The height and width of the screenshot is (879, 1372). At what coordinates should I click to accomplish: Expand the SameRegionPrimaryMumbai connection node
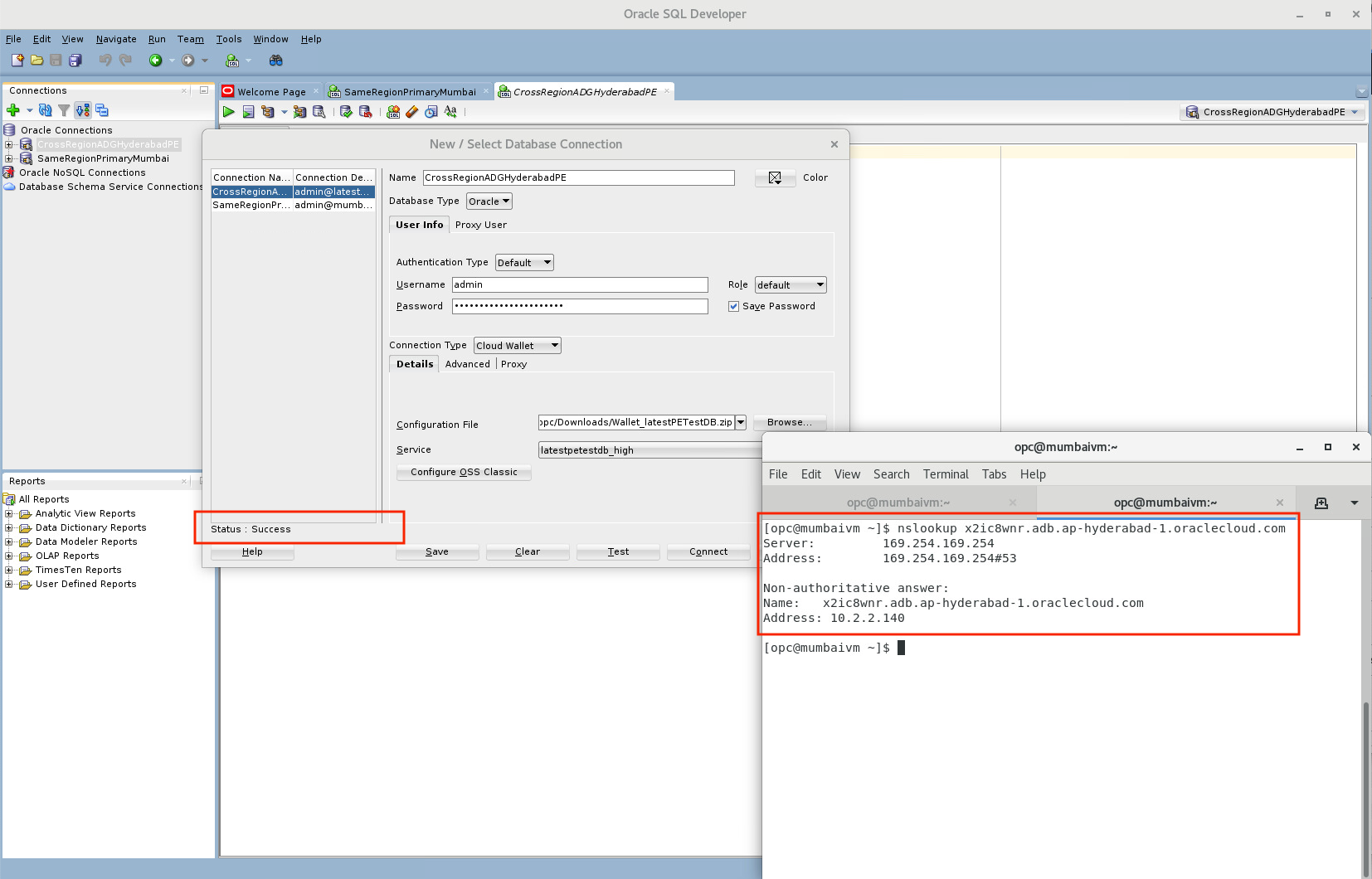click(x=8, y=158)
